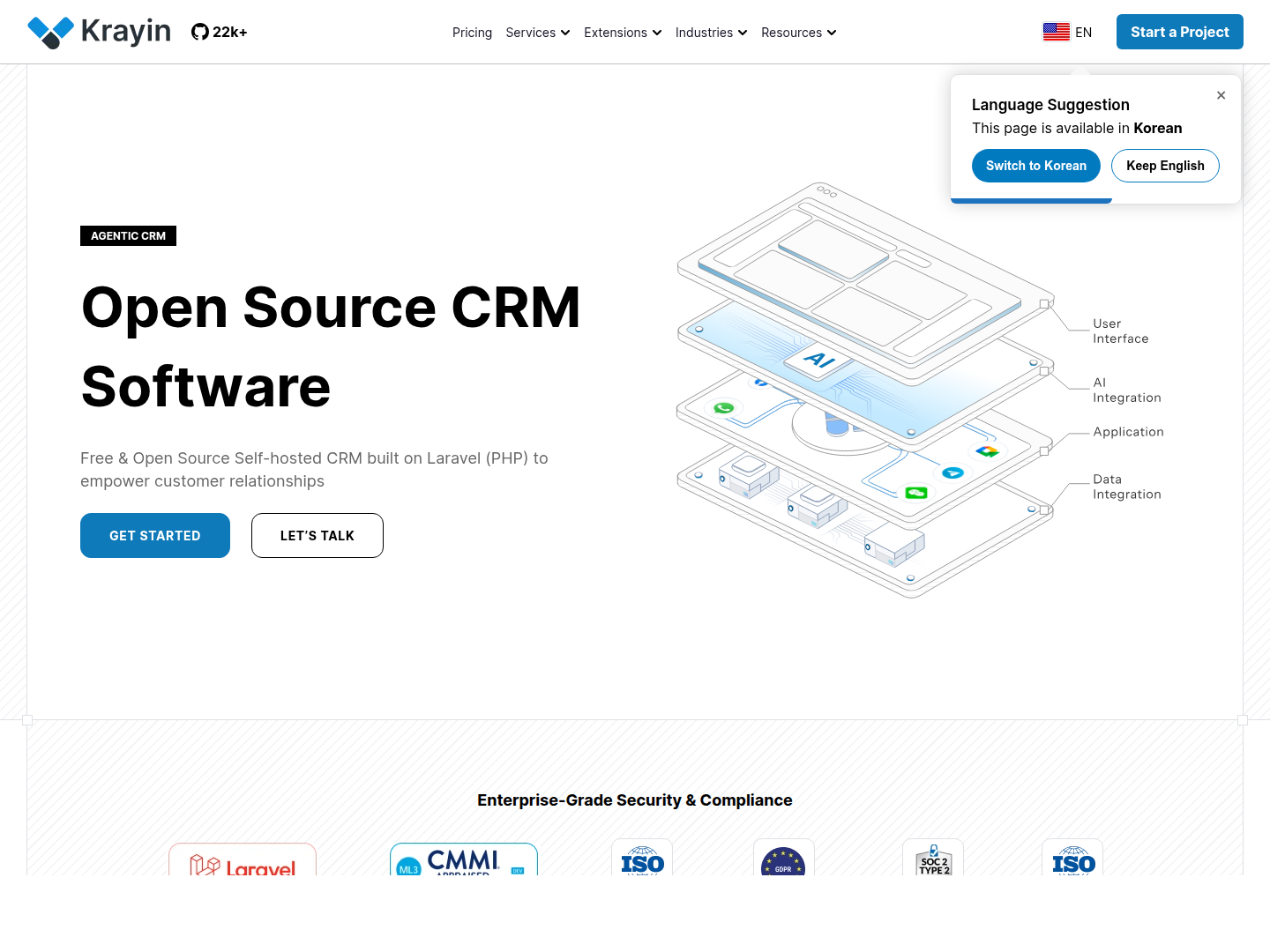Expand the Services dropdown
The image size is (1270, 952).
click(538, 33)
